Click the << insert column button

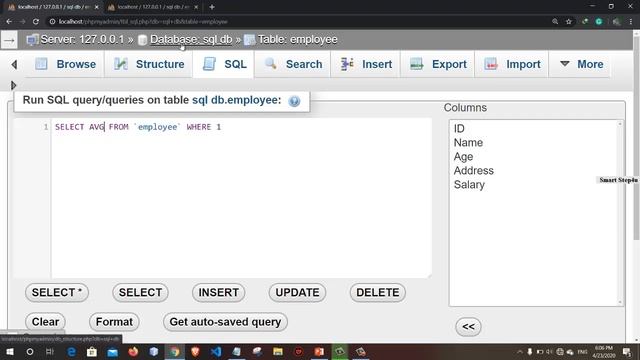pyautogui.click(x=468, y=327)
